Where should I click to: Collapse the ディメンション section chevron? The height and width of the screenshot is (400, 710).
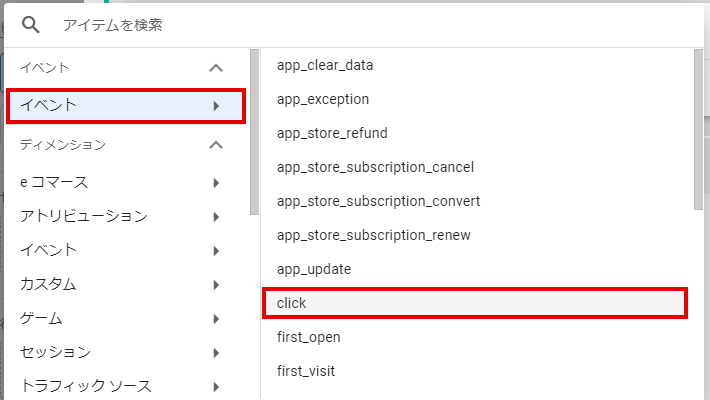pyautogui.click(x=216, y=146)
